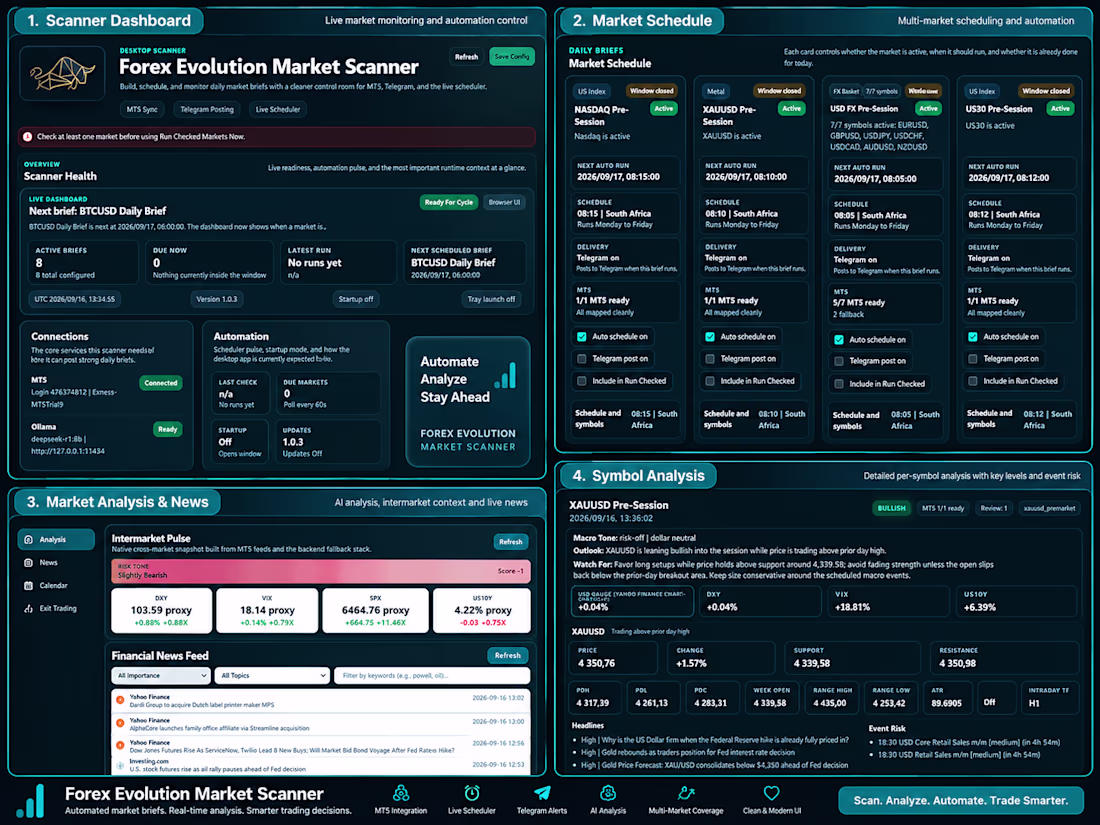Click the golden bull logo

[x=62, y=73]
